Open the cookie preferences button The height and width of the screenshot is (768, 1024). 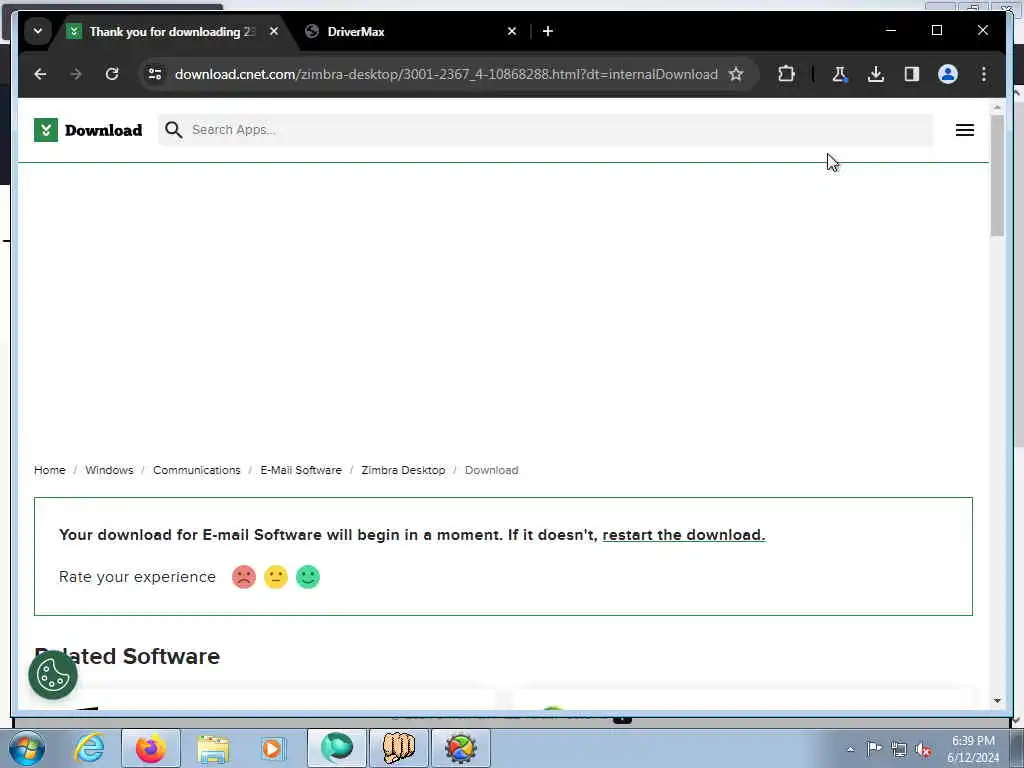point(53,675)
